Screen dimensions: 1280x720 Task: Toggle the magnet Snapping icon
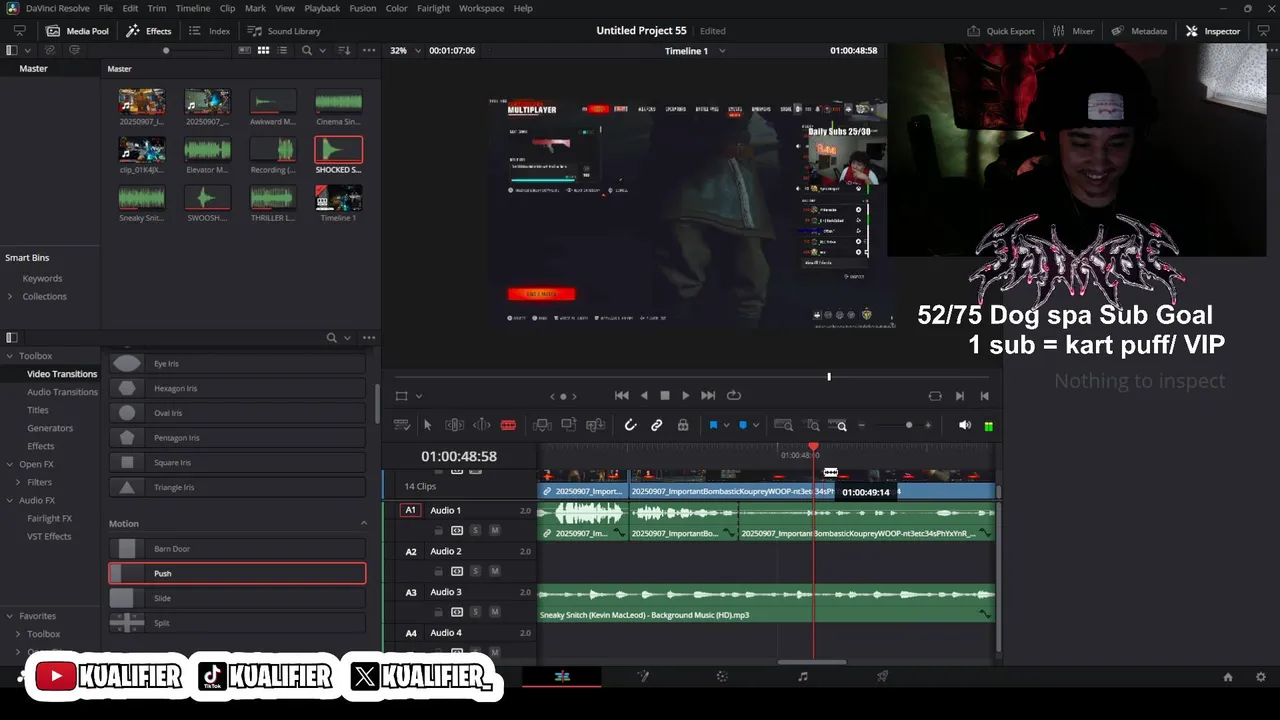coord(630,425)
